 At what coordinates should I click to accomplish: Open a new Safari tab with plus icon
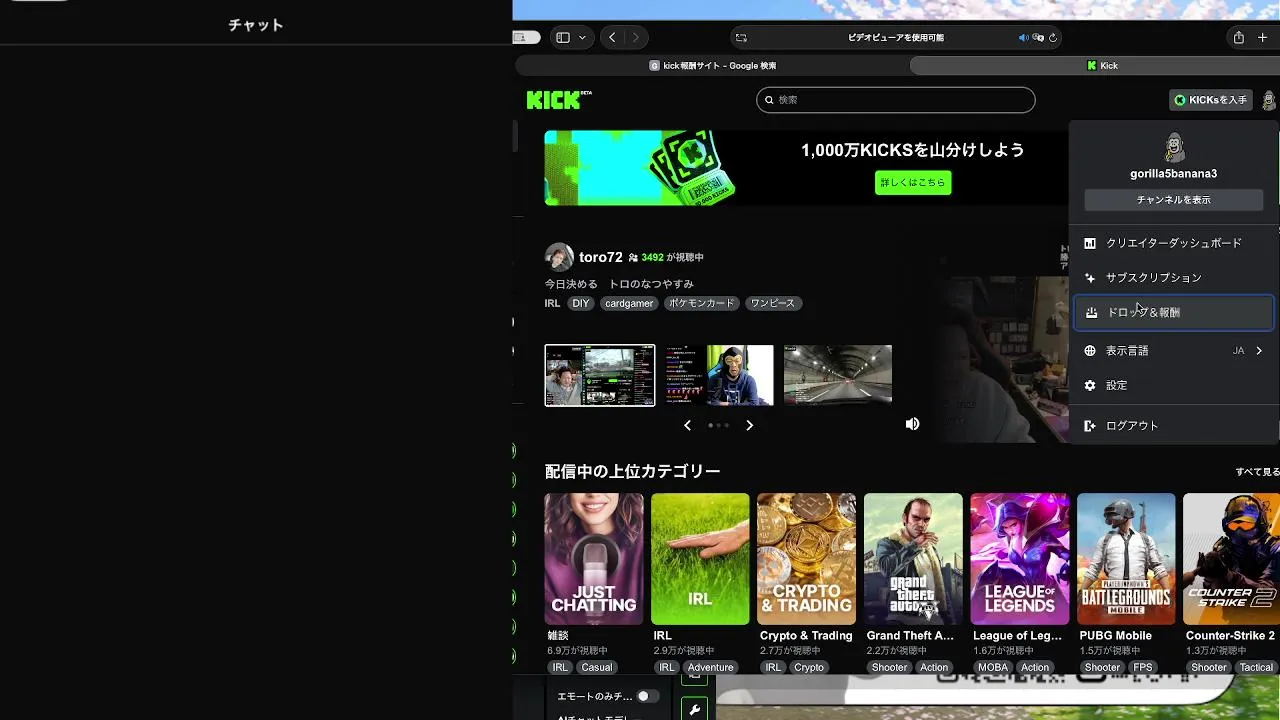(x=1262, y=38)
